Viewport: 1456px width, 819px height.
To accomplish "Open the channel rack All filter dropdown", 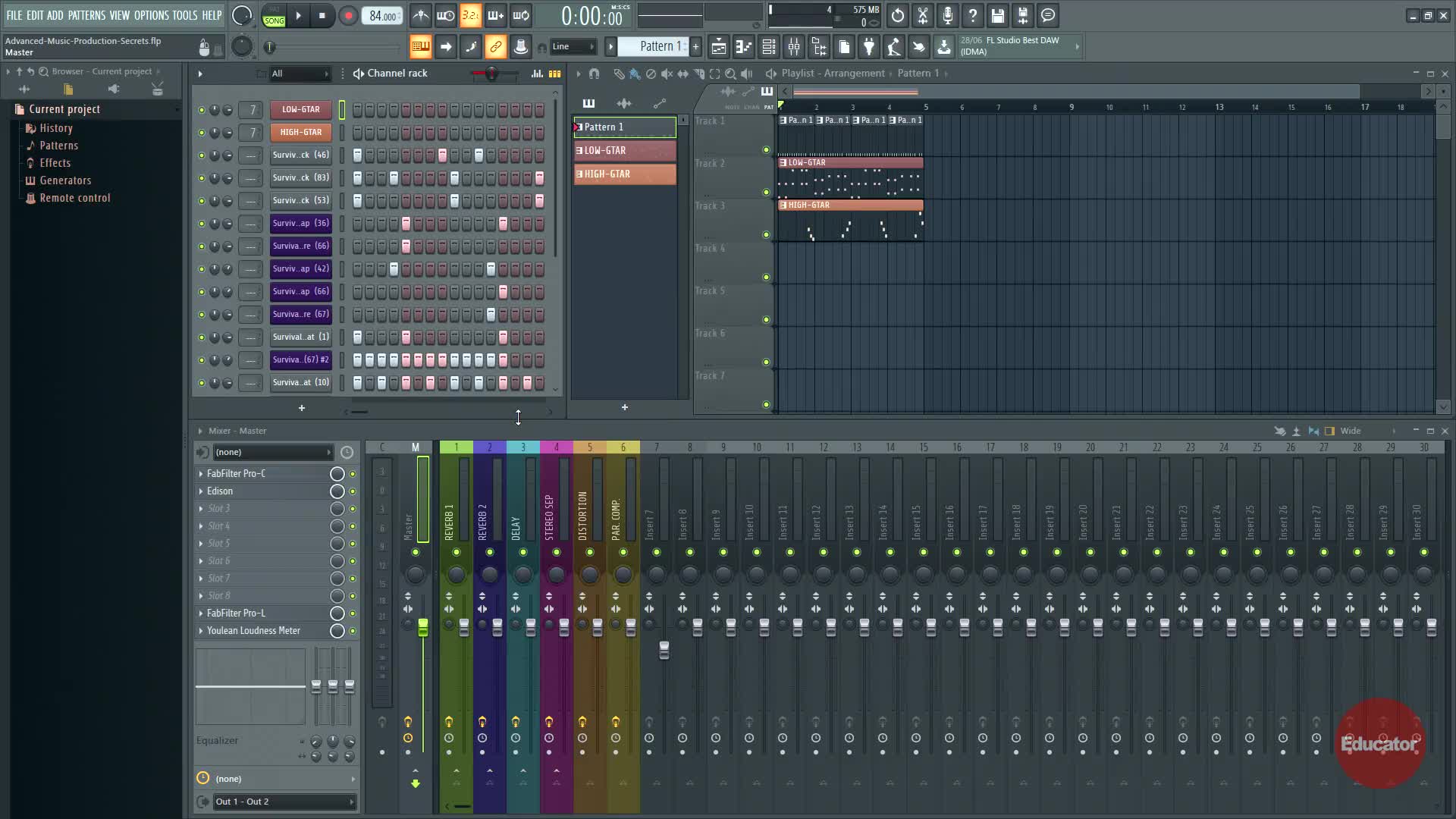I will tap(300, 74).
